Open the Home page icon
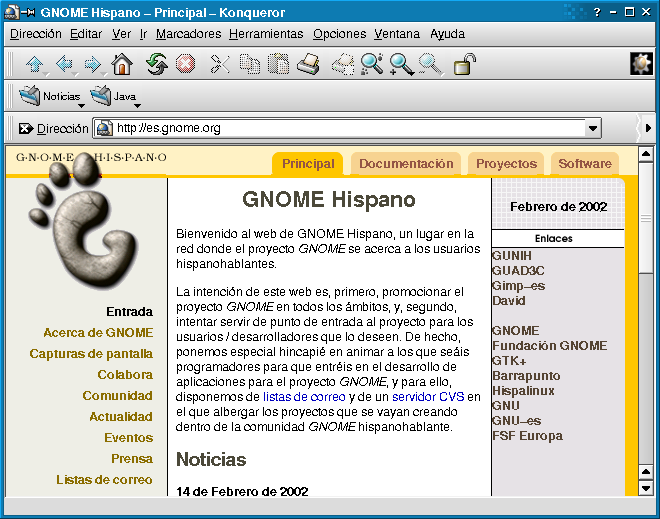This screenshot has height=519, width=660. (122, 64)
